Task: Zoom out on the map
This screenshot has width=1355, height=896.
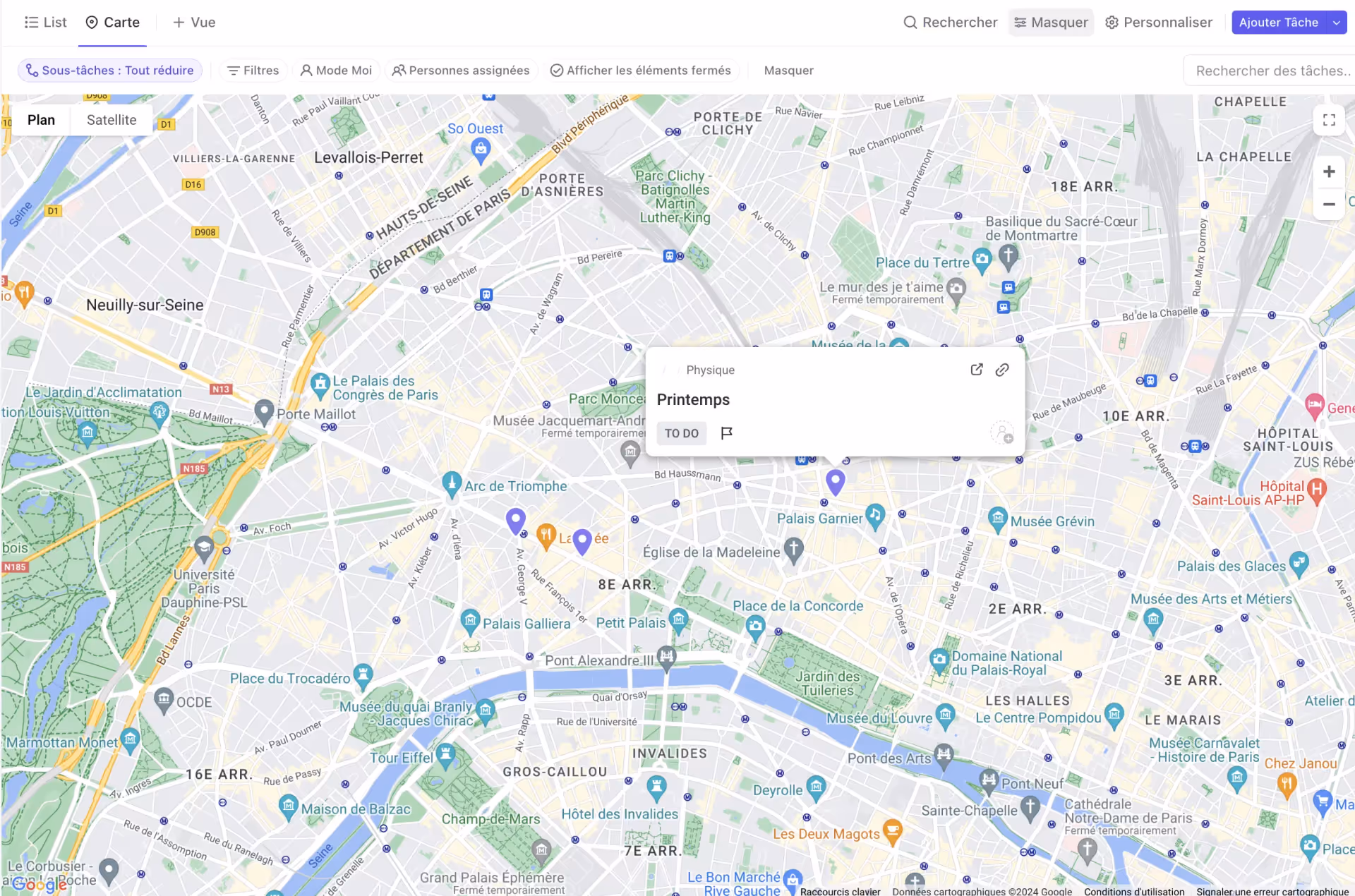Action: [1329, 203]
